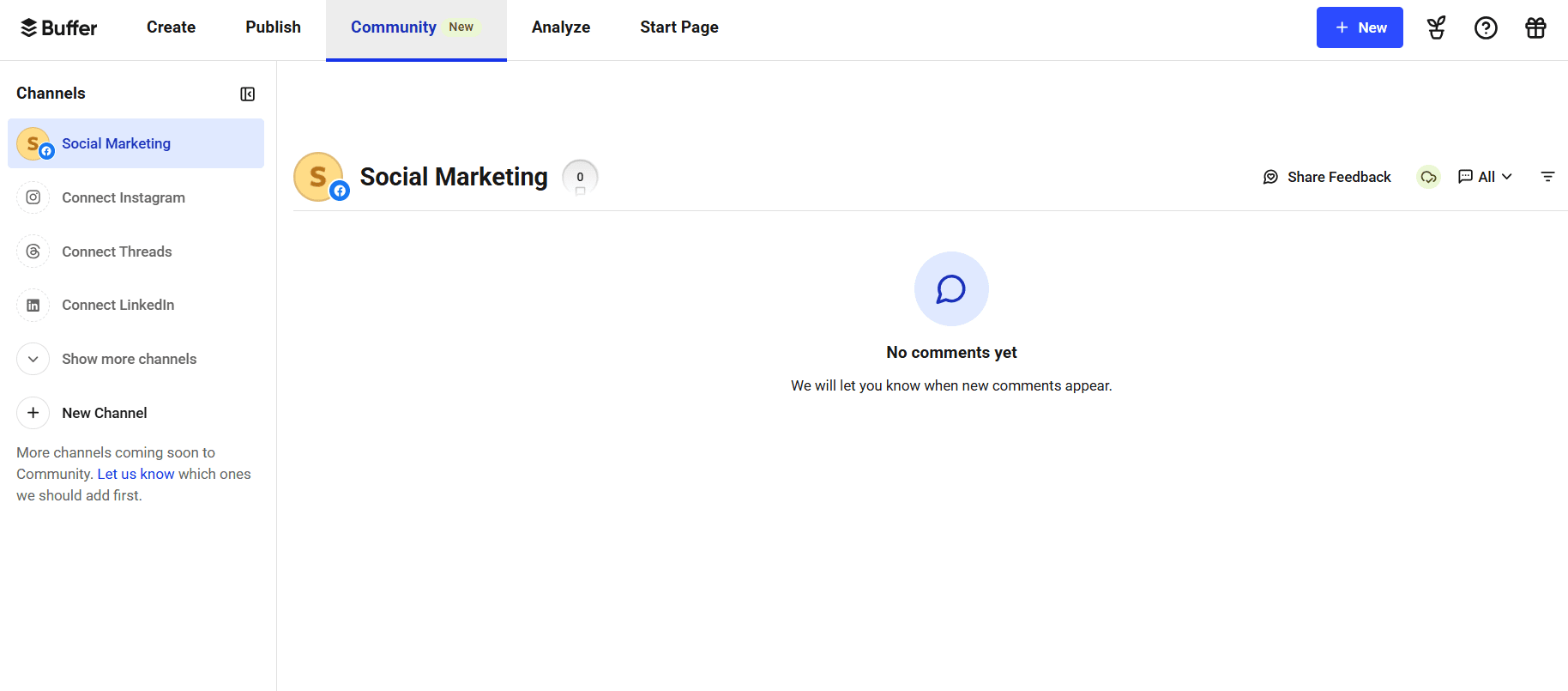
Task: Expand the All comments dropdown
Action: [x=1485, y=177]
